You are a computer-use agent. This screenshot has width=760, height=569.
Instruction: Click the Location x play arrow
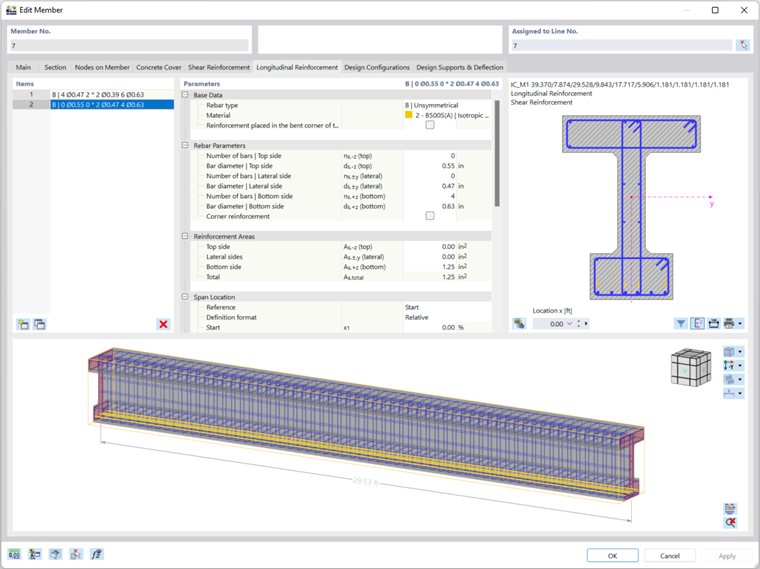coord(586,323)
